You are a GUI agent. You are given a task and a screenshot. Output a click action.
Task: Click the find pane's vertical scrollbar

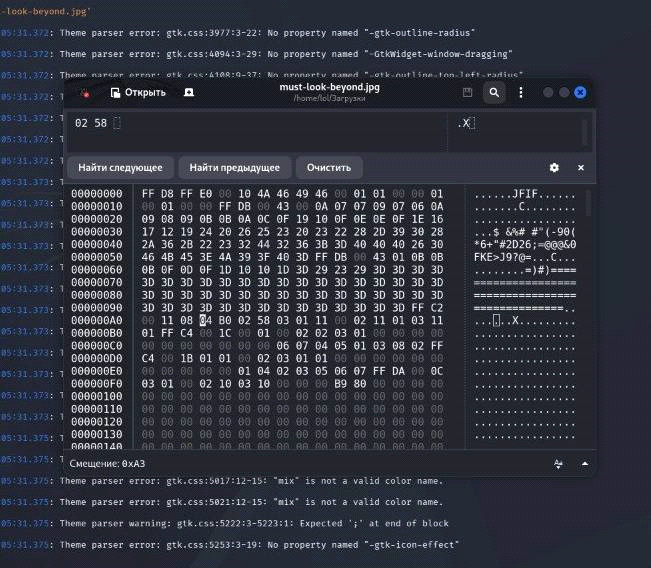pyautogui.click(x=585, y=132)
